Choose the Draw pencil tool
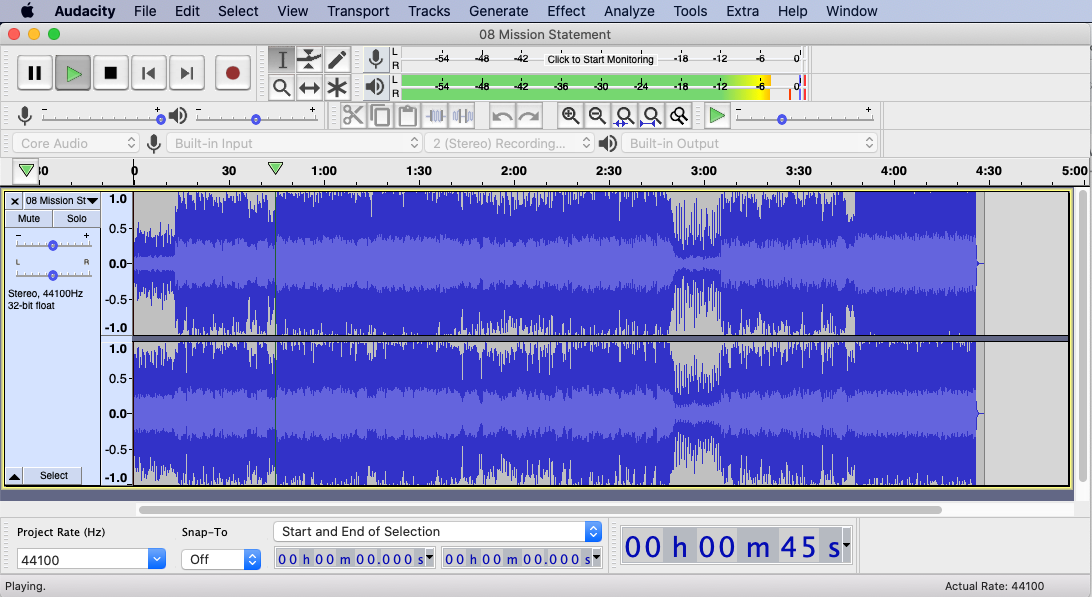1092x597 pixels. tap(337, 59)
